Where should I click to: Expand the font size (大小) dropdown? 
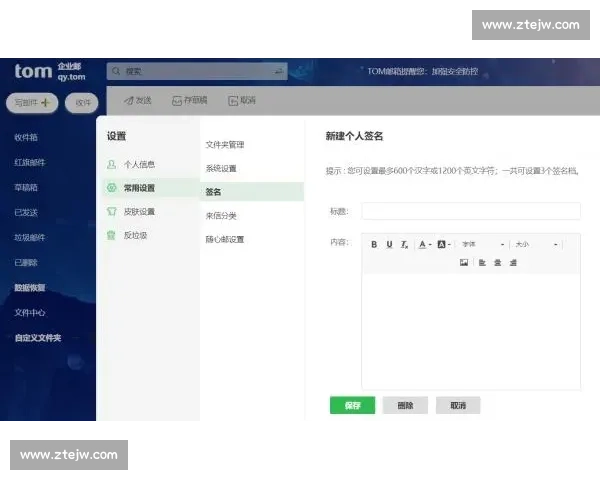pyautogui.click(x=536, y=244)
